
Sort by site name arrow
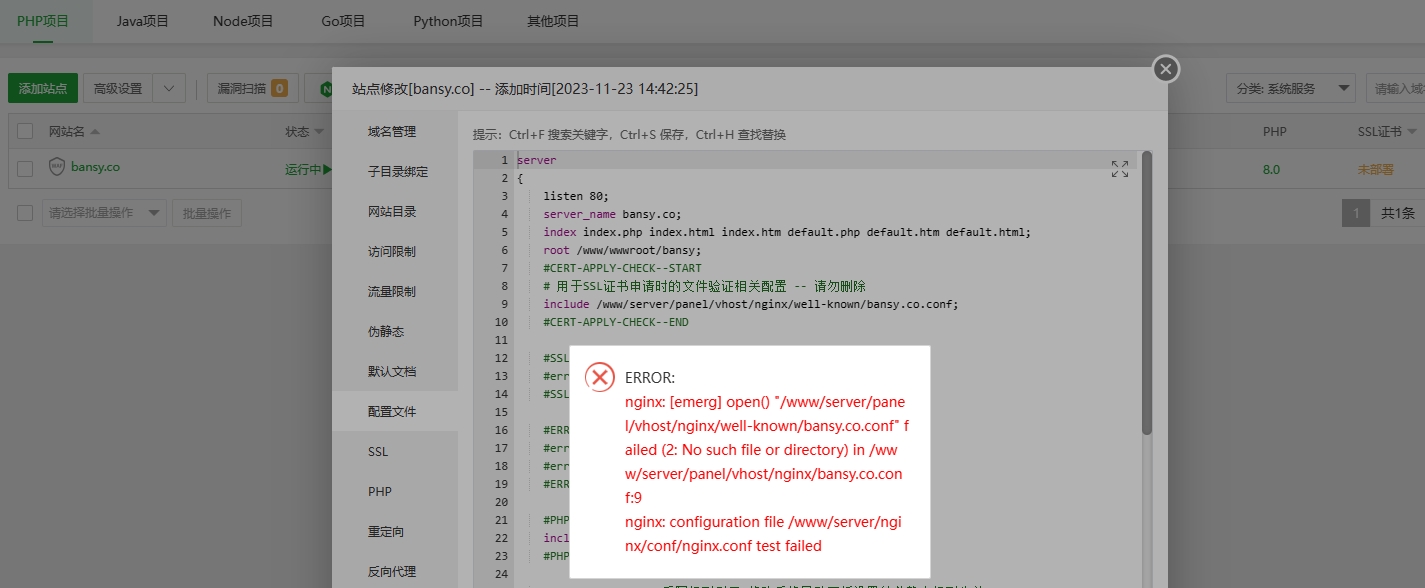pos(95,132)
